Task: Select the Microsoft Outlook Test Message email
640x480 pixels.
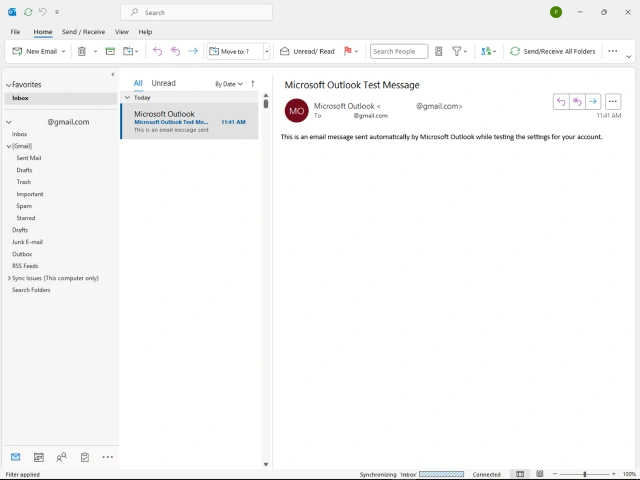Action: tap(190, 121)
